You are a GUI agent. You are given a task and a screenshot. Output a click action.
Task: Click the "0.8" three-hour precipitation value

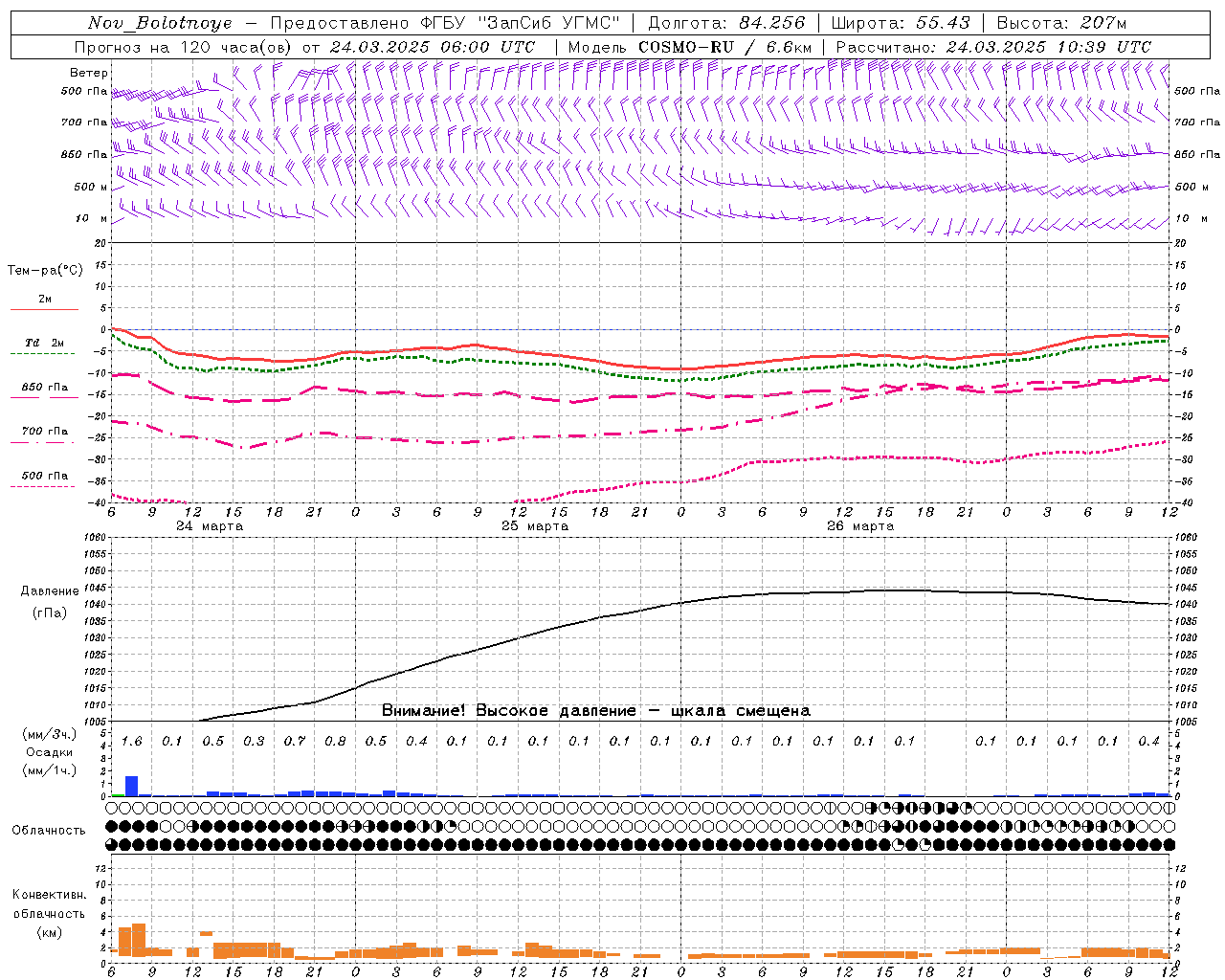tap(335, 741)
